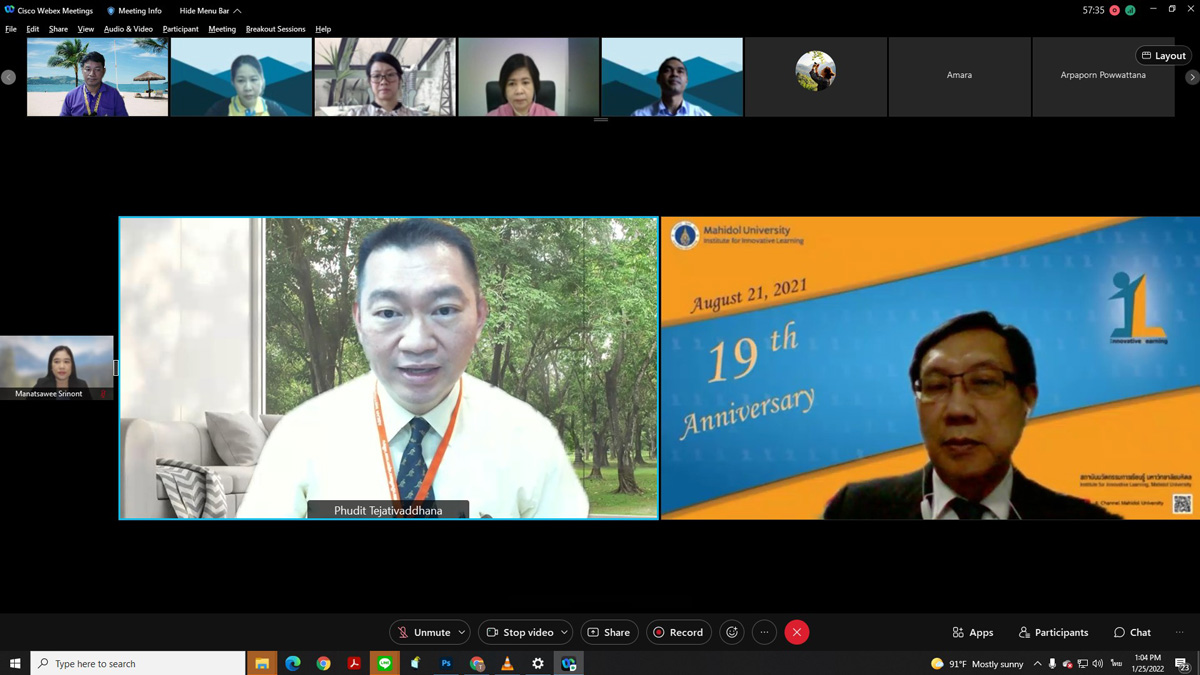This screenshot has height=675, width=1200.
Task: Expand audio options arrow beside Unmute
Action: click(461, 632)
